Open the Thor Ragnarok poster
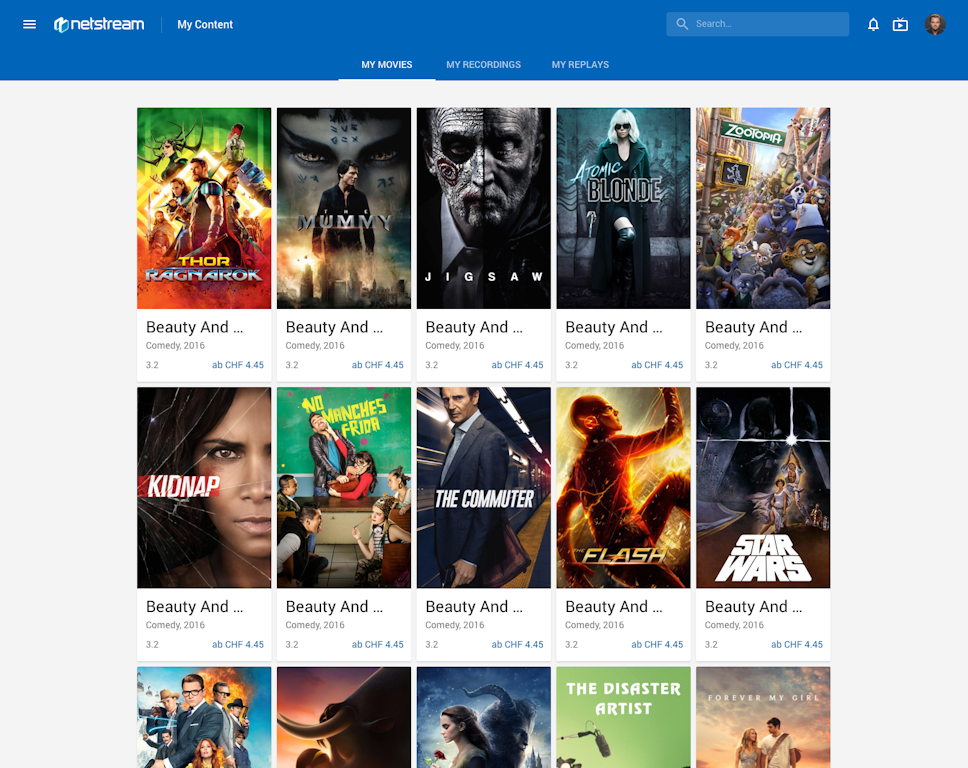968x768 pixels. [204, 208]
